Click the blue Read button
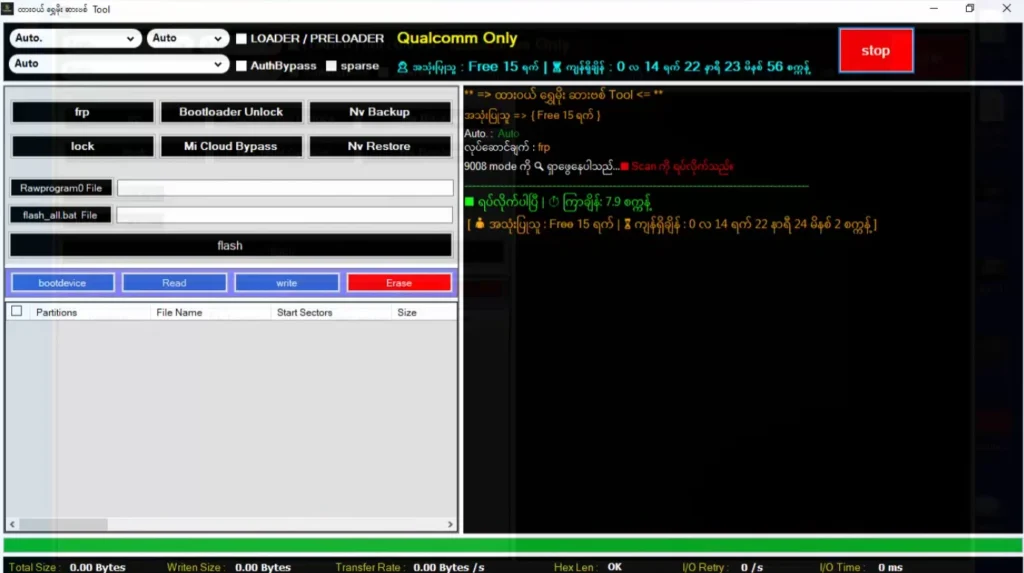Screen dimensions: 1024x573 click(x=174, y=283)
